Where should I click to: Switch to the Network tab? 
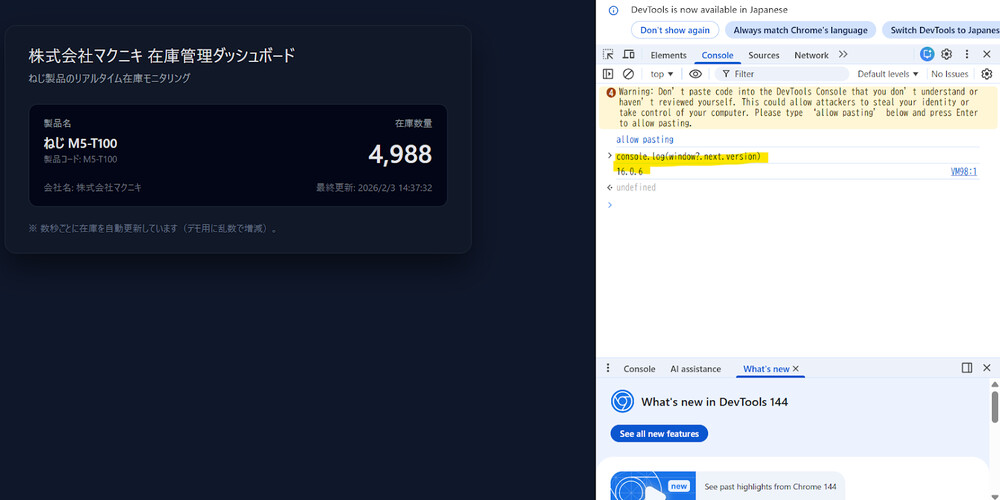tap(811, 55)
